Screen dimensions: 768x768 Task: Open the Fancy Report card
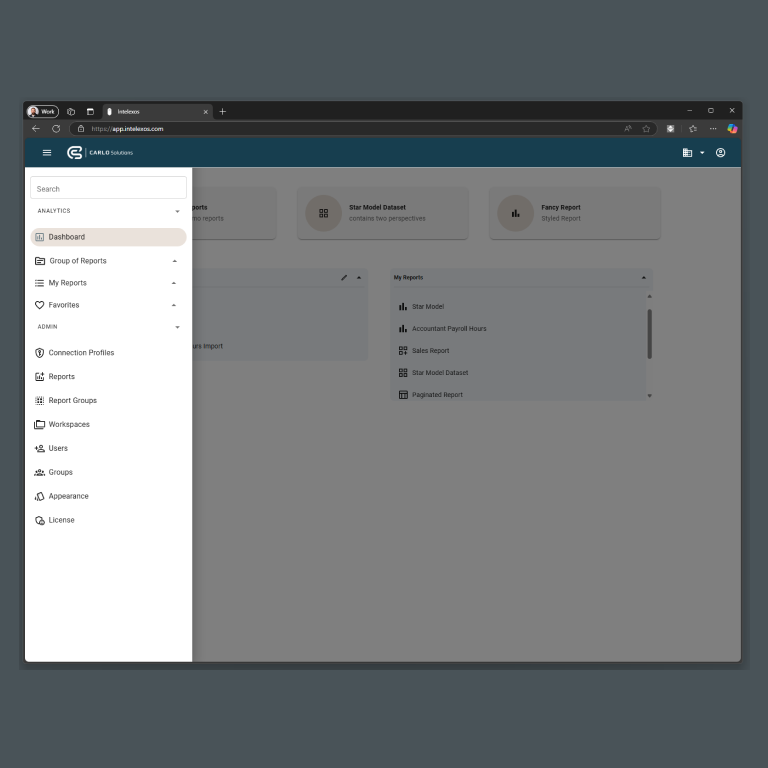click(x=575, y=214)
